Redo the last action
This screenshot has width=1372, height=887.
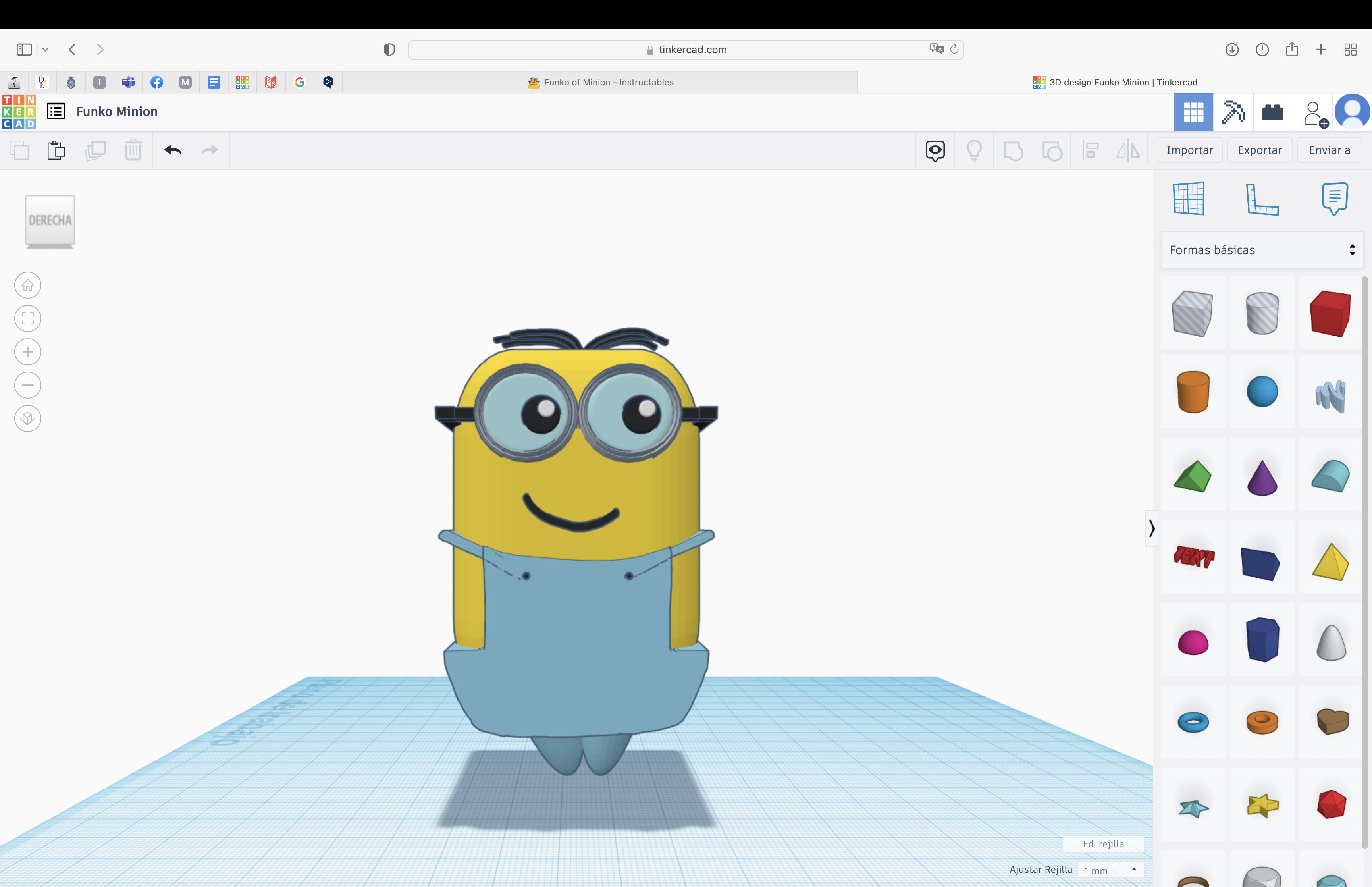210,150
